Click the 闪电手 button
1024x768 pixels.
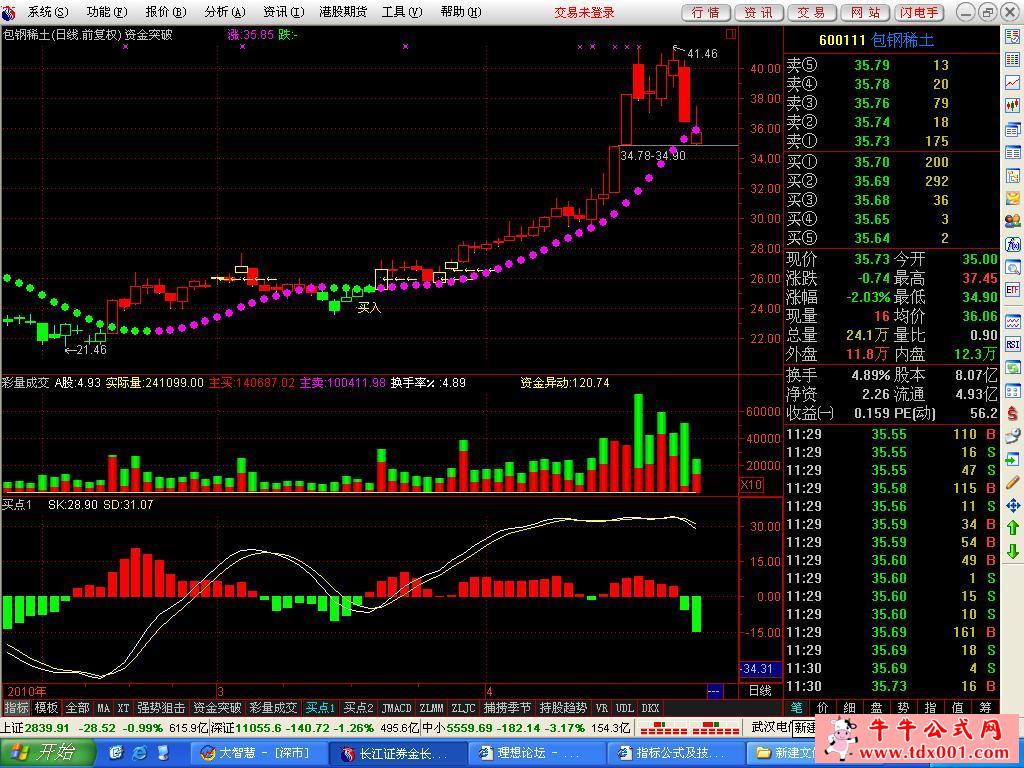(x=920, y=12)
